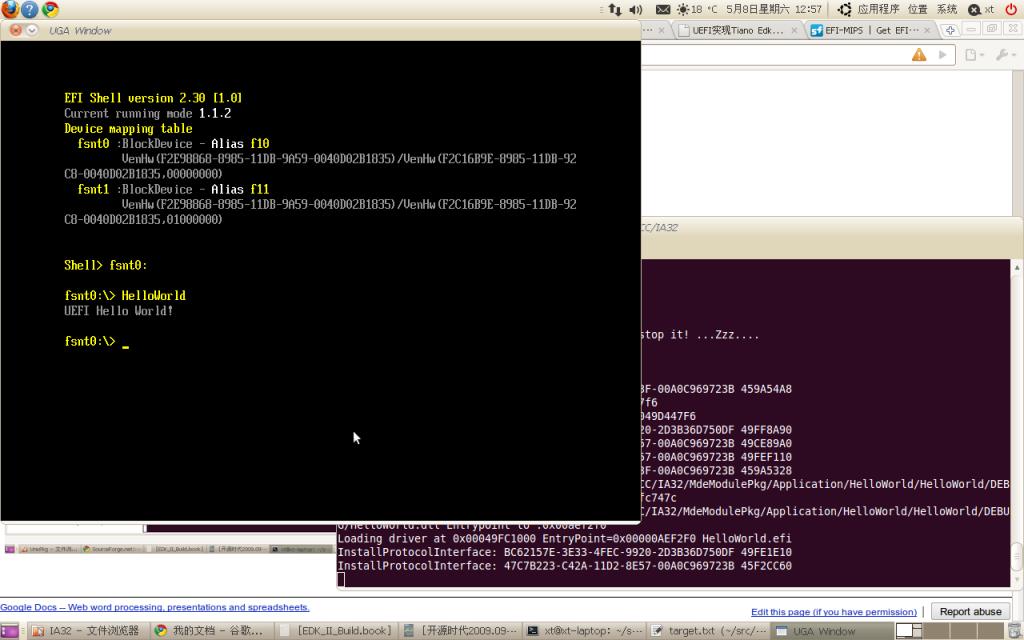Click the network up/down arrows tray icon
1024x640 pixels.
(x=615, y=9)
